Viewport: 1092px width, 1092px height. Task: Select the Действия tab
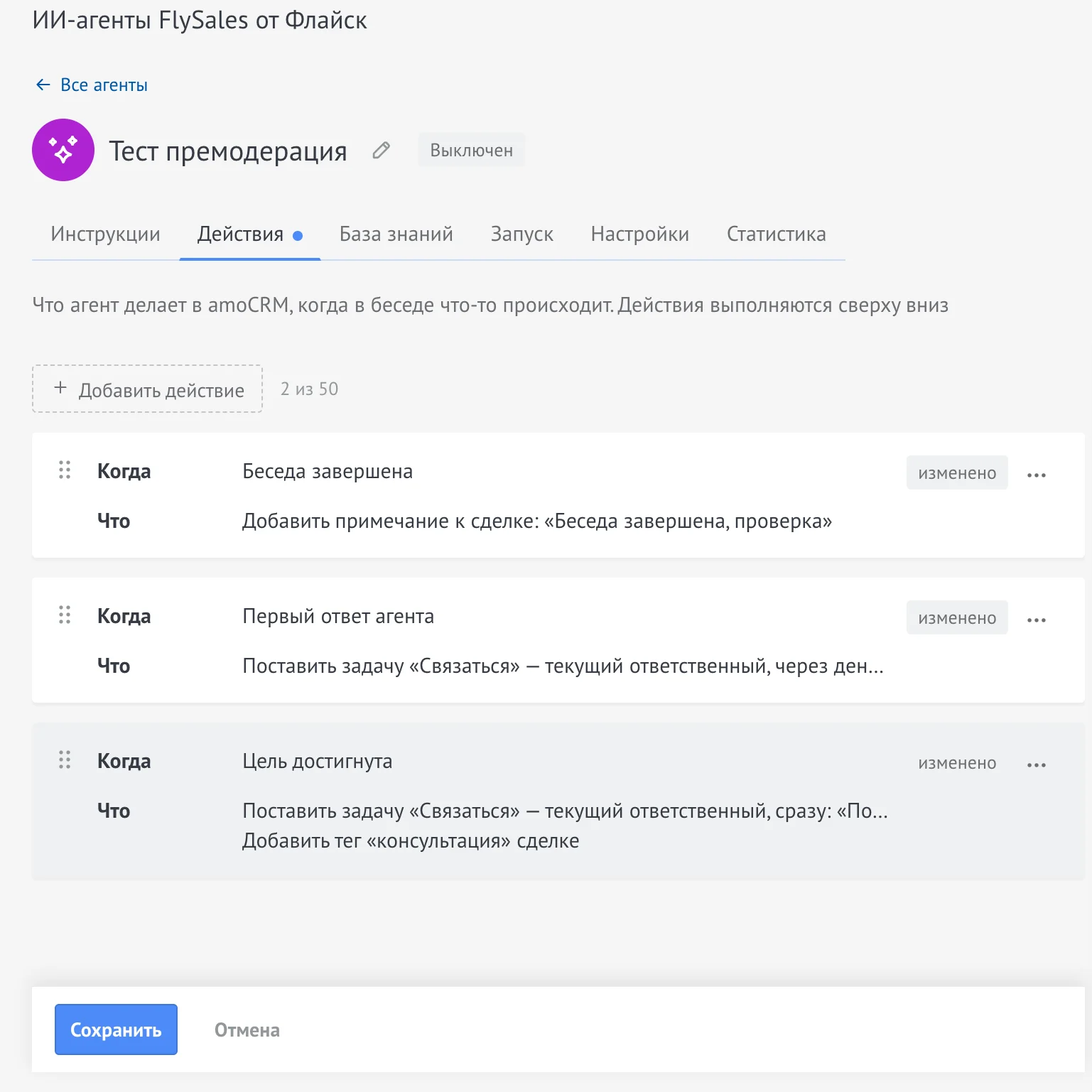[x=250, y=234]
